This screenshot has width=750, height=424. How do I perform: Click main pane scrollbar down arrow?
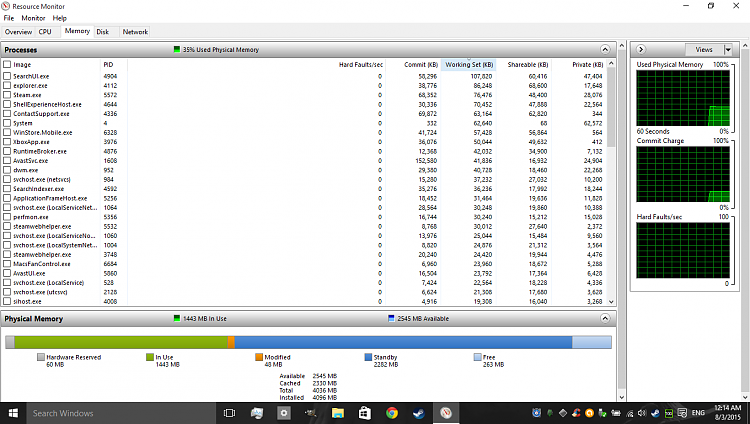click(622, 397)
